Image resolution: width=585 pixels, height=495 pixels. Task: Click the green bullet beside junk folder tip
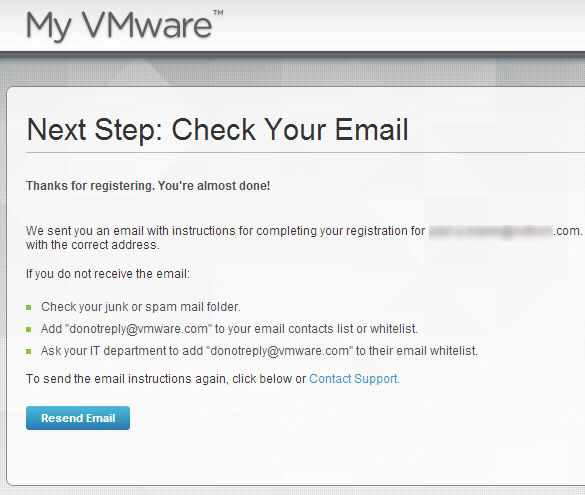coord(29,308)
